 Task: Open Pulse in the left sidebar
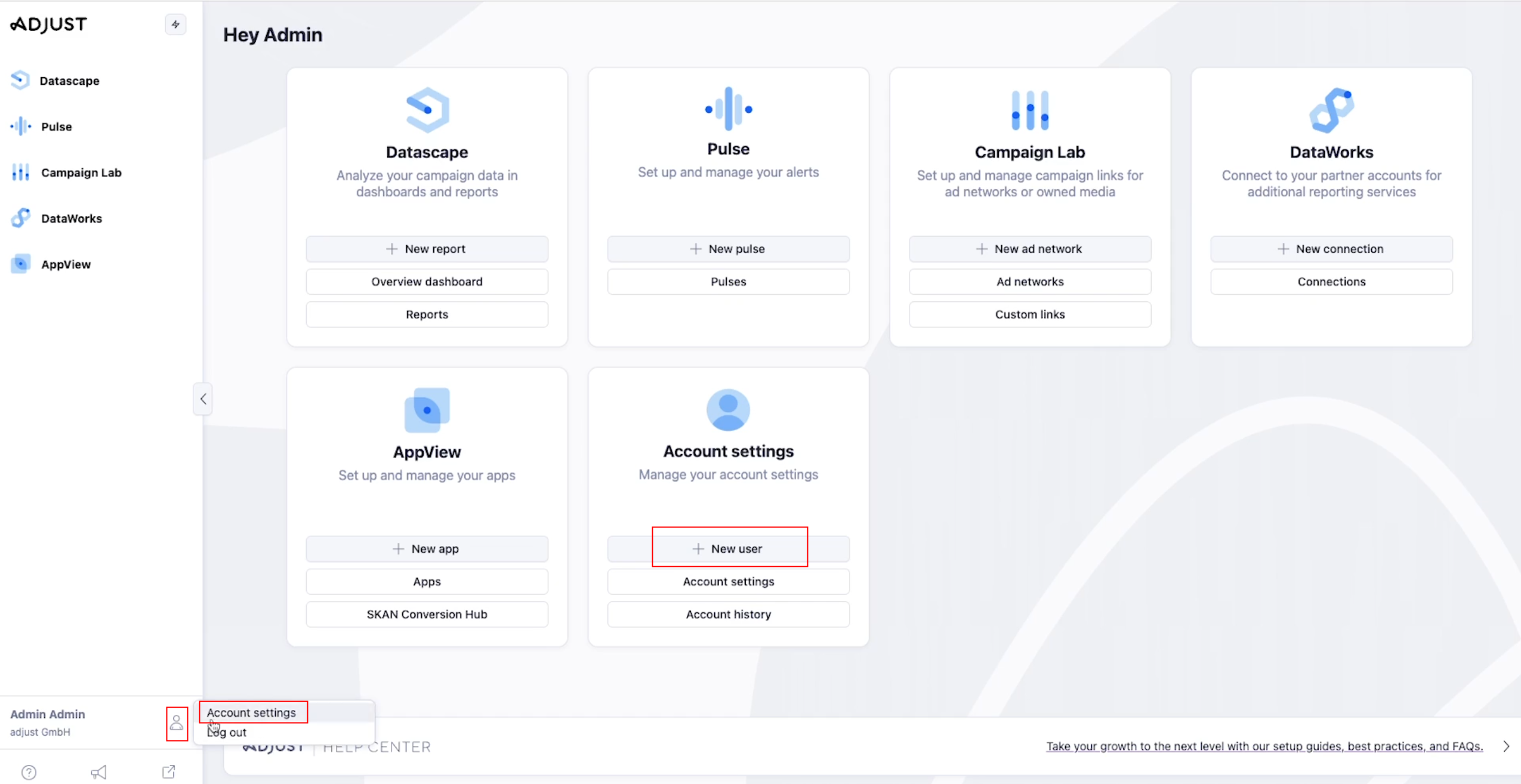[56, 126]
